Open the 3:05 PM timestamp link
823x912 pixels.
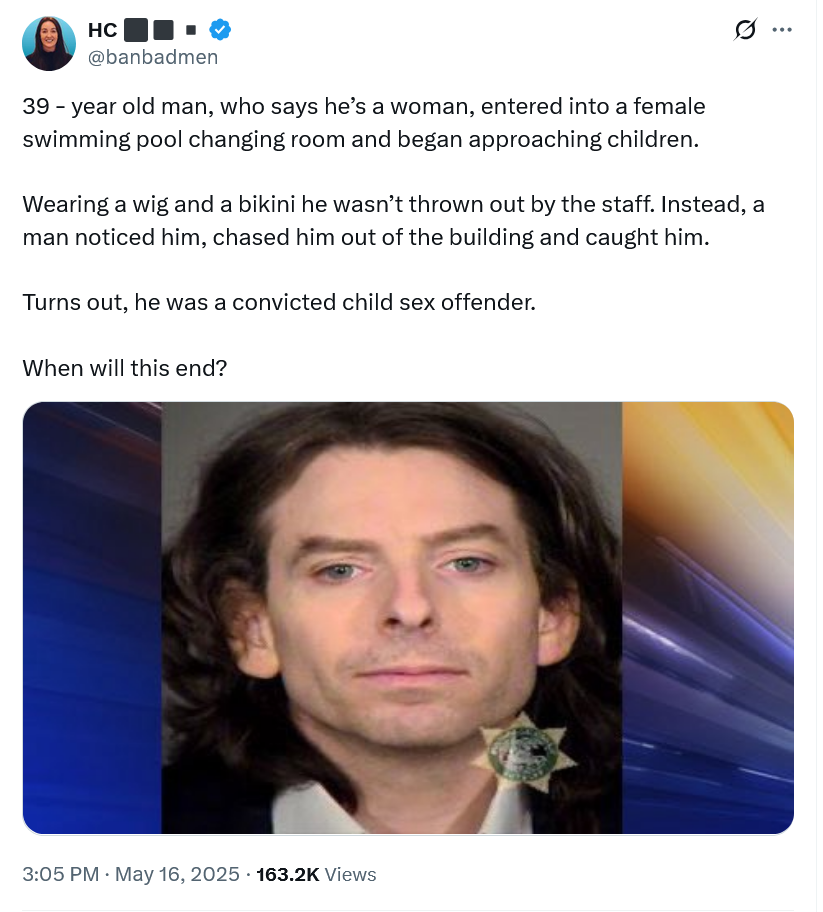(60, 874)
